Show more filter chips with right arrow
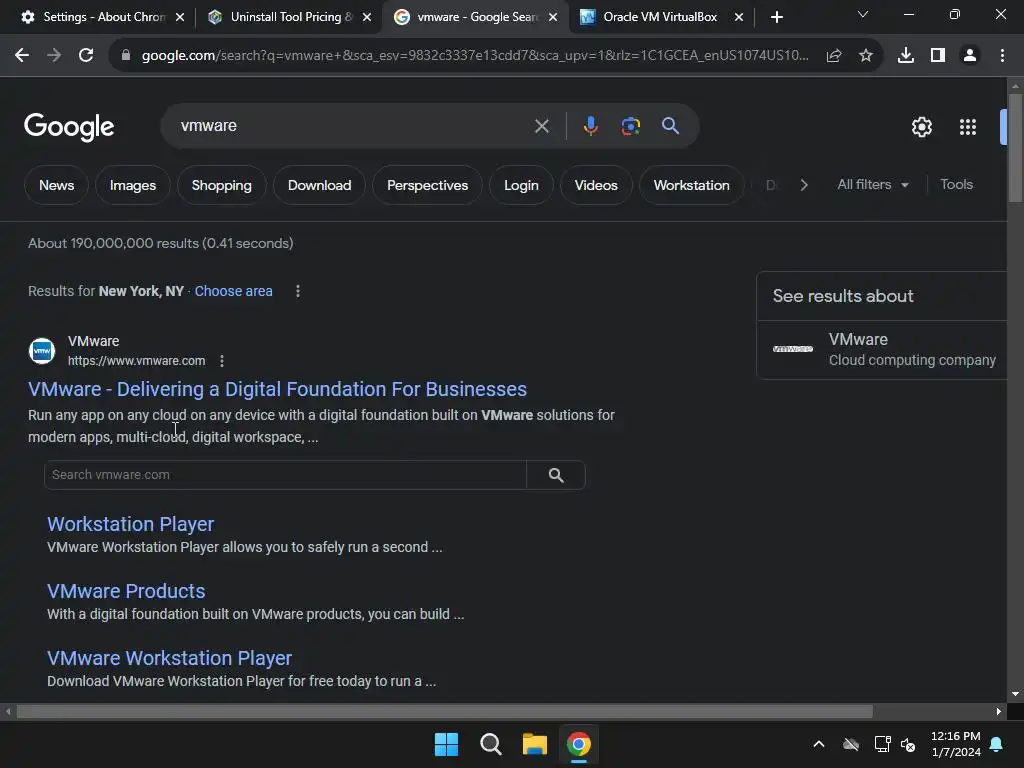Screen dimensions: 1024x768 point(804,185)
